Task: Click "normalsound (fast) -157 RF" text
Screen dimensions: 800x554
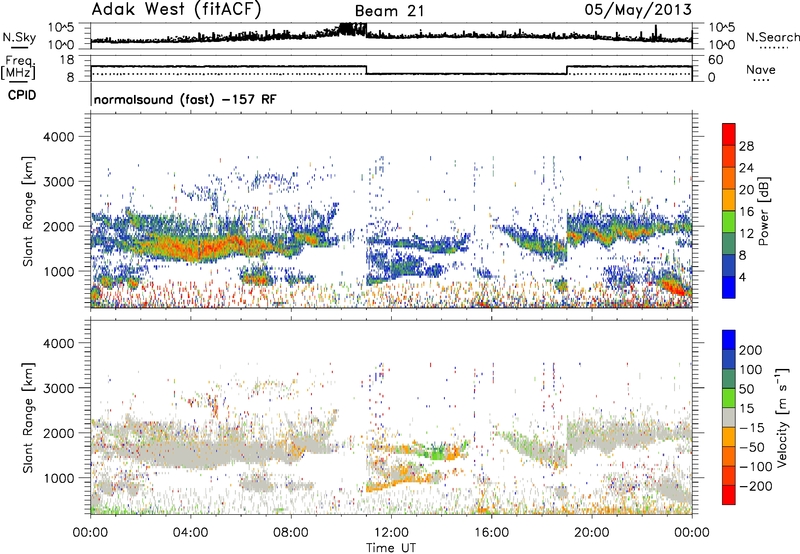Action: pyautogui.click(x=185, y=99)
